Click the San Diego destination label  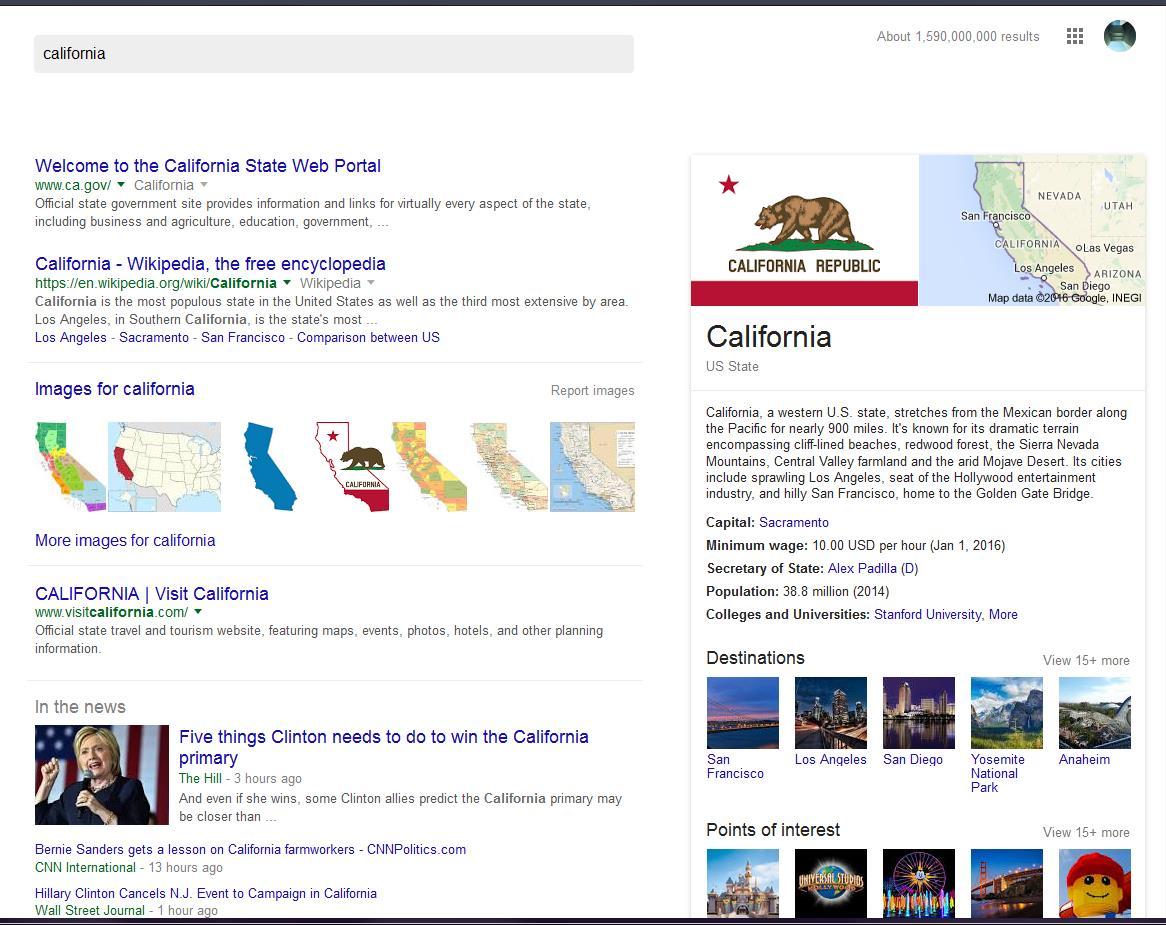[x=912, y=760]
